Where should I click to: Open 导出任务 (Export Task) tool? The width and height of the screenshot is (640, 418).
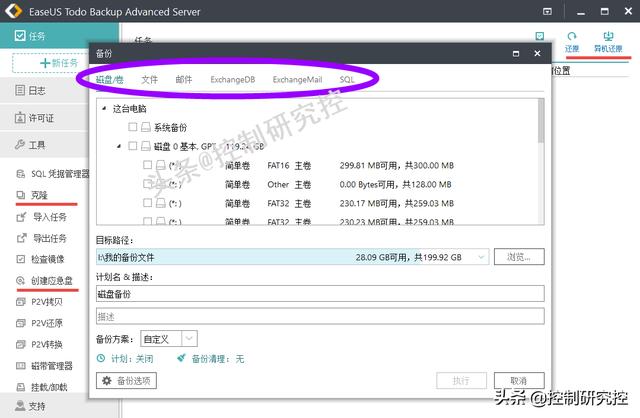pyautogui.click(x=41, y=238)
